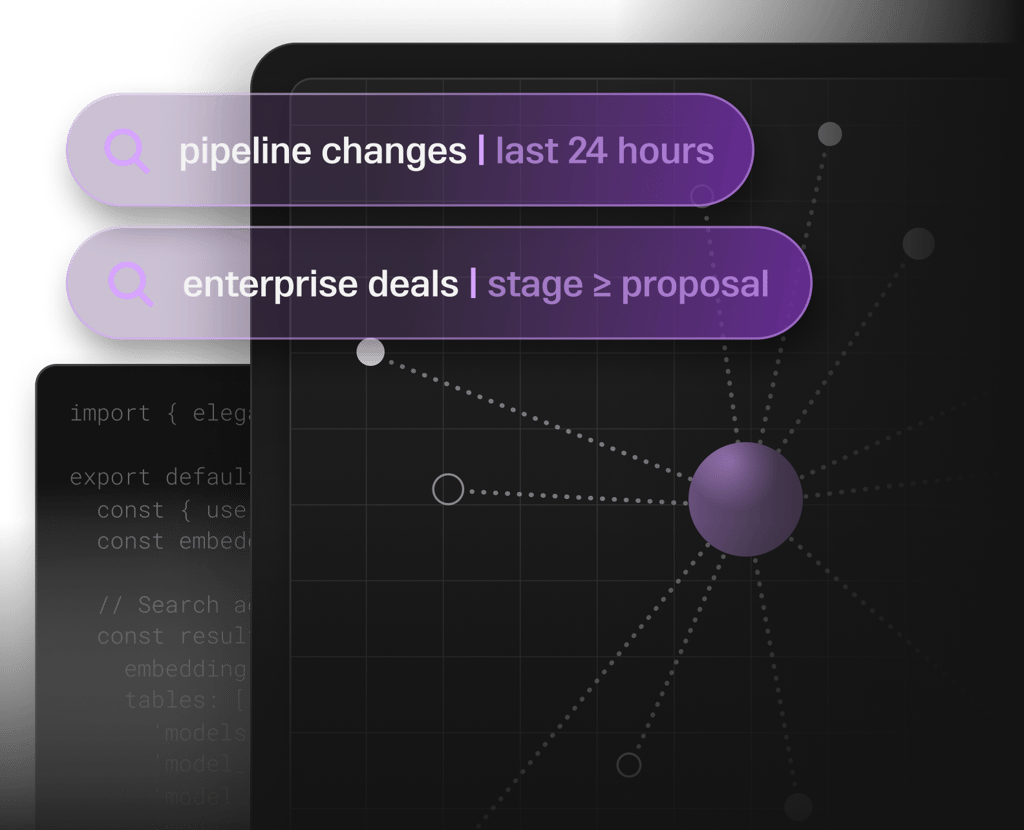
Task: Click the hollow ring node near the graph bottom
Action: (x=628, y=765)
